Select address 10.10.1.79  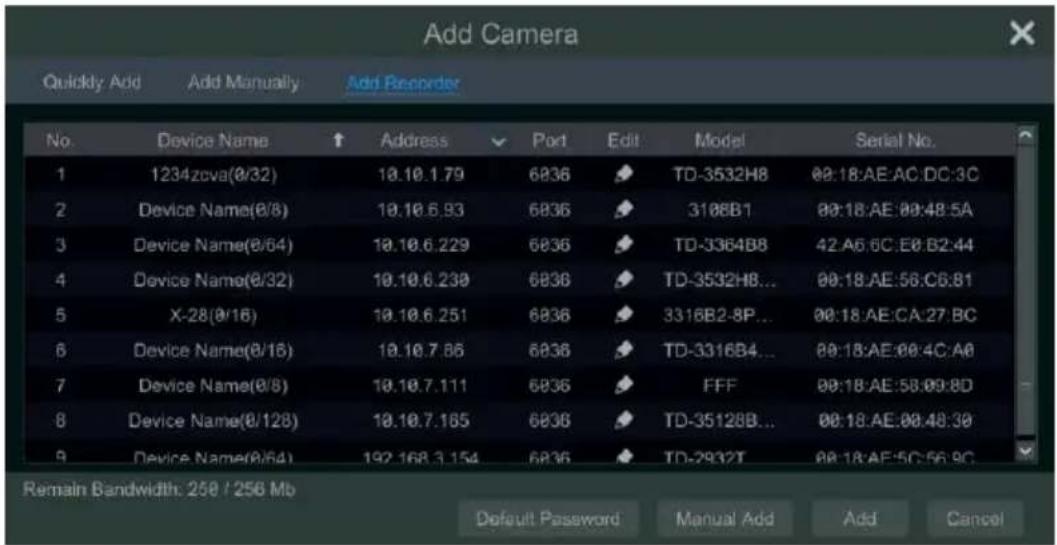click(421, 176)
